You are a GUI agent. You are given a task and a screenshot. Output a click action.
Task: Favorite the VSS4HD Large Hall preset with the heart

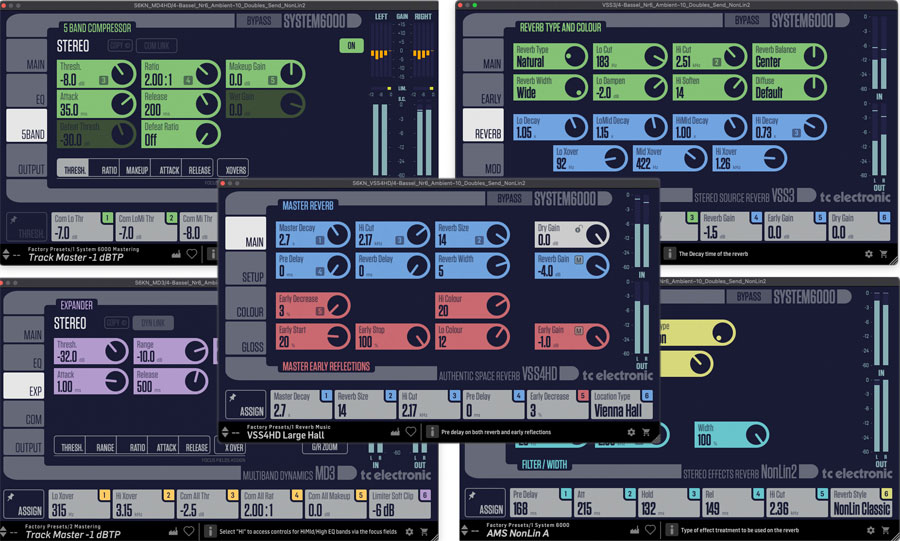click(x=410, y=431)
